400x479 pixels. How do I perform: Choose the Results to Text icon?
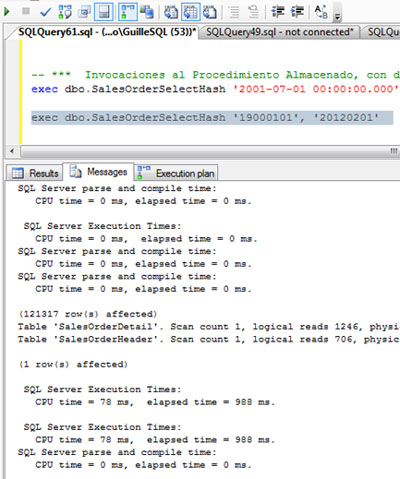pyautogui.click(x=171, y=12)
